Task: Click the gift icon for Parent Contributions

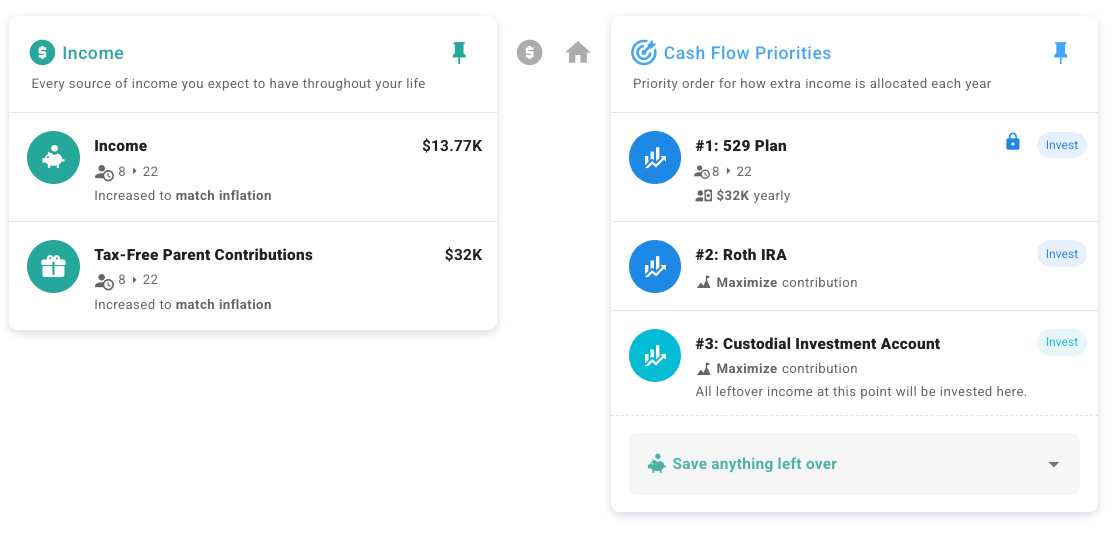Action: [53, 266]
